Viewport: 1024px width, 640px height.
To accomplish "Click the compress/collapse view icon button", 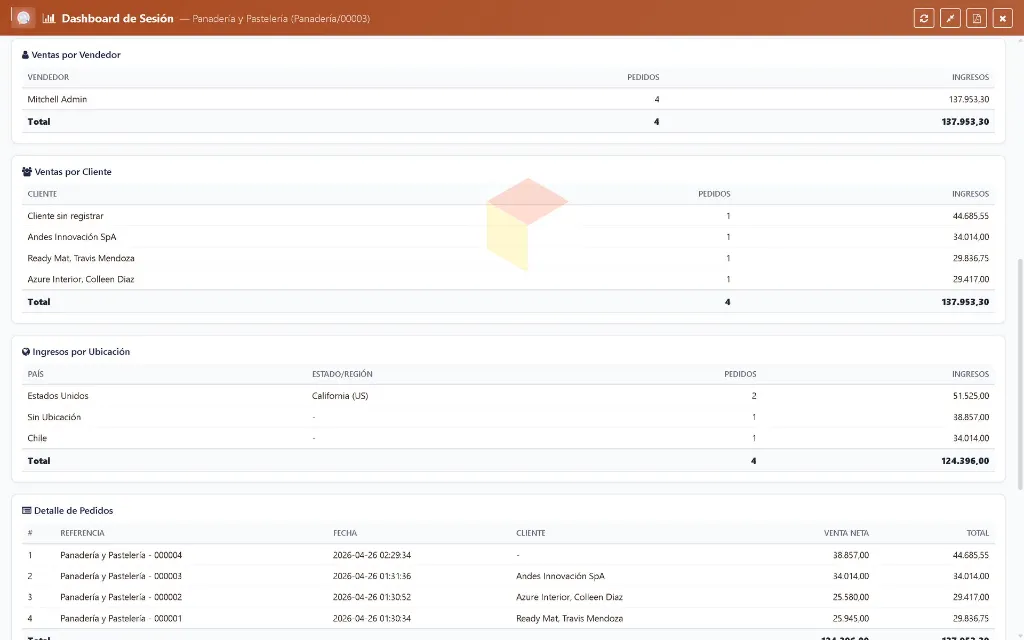I will point(950,18).
